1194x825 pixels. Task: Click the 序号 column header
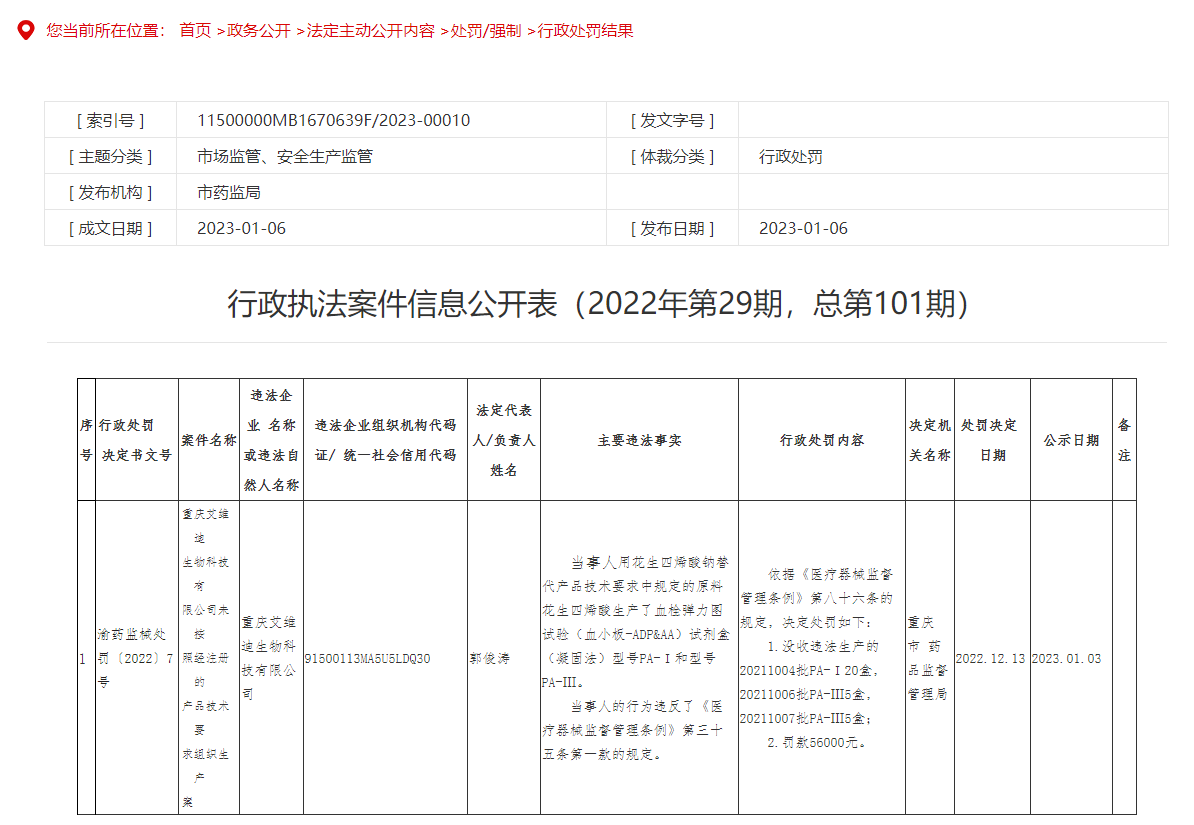pyautogui.click(x=86, y=440)
